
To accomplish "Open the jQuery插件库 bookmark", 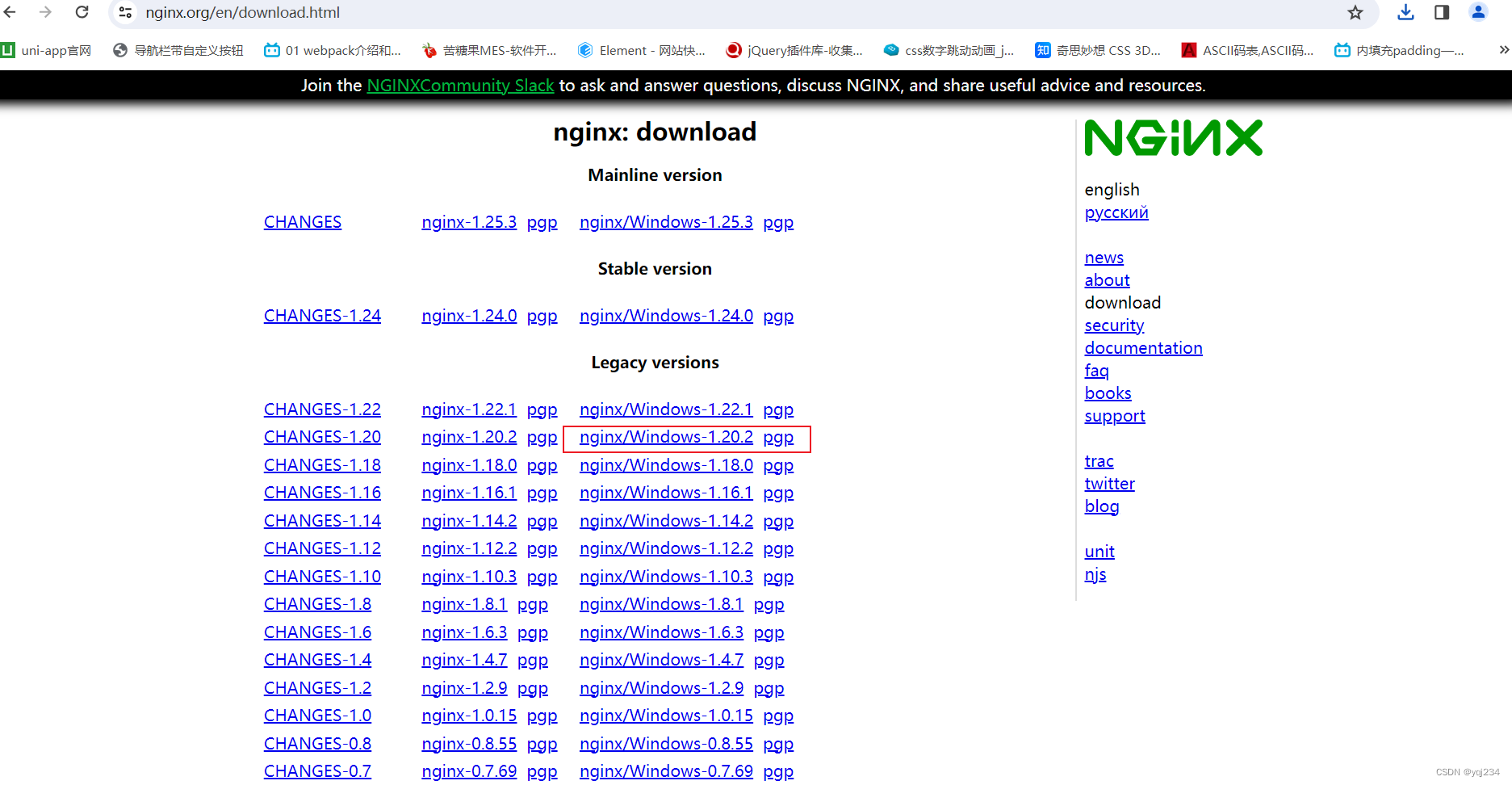I will click(794, 50).
